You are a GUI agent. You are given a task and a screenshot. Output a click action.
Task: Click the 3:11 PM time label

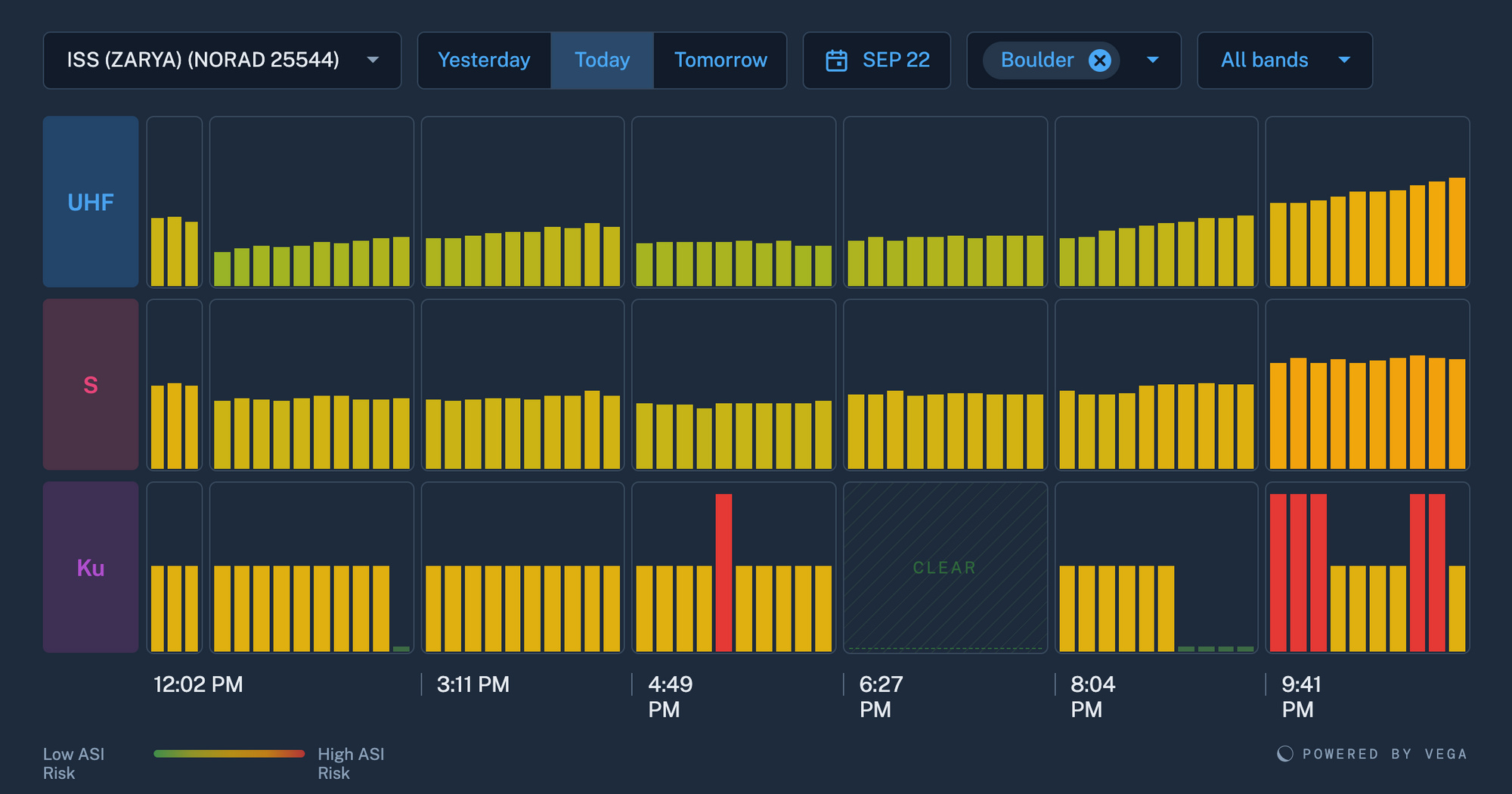point(473,684)
